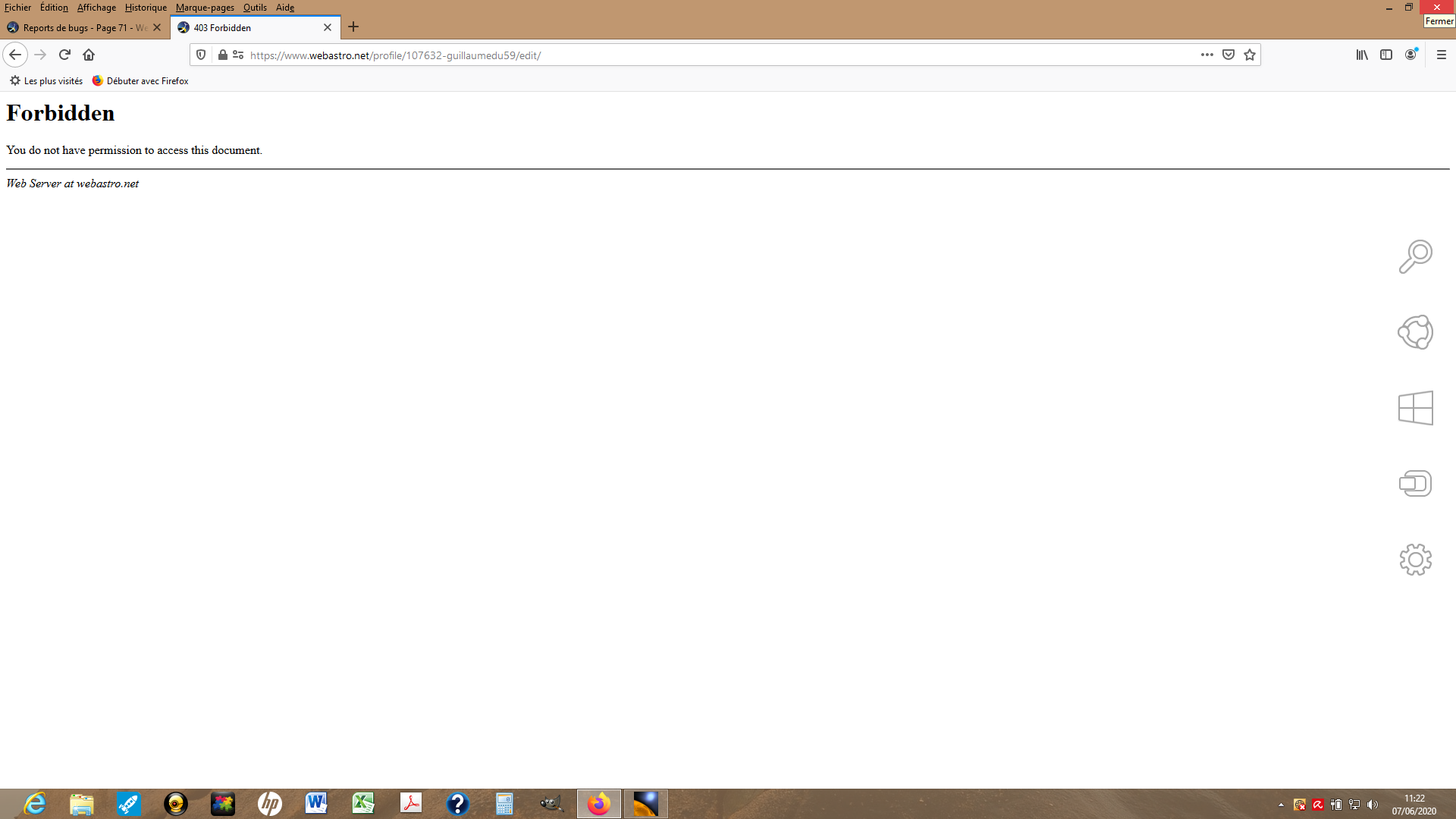Click Les plus visités bookmark
1456x819 pixels.
pos(46,81)
